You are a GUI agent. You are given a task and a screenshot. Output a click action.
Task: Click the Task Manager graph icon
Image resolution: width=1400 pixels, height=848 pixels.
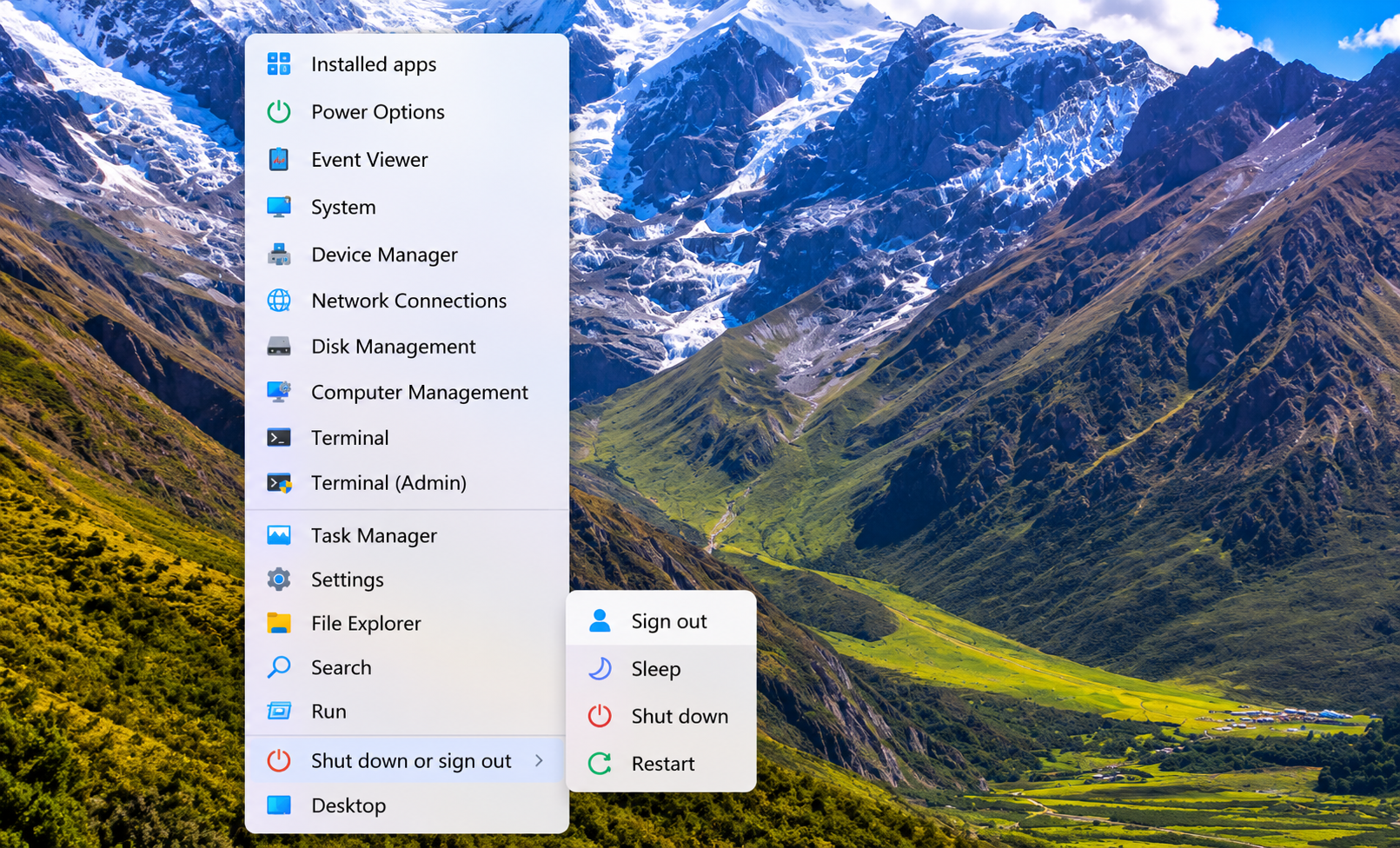pyautogui.click(x=279, y=535)
